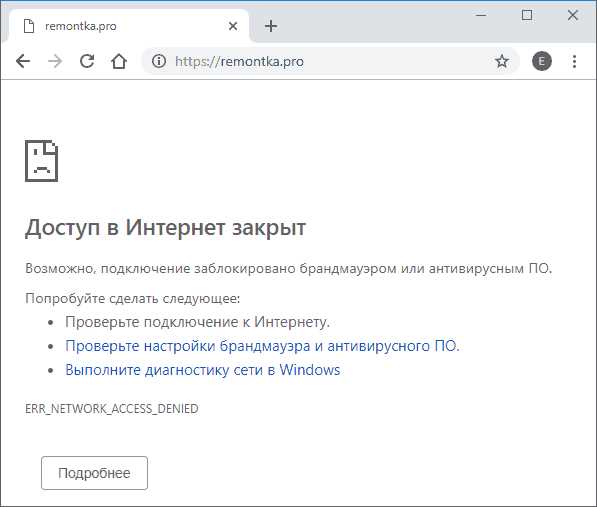
Task: Open the home page button
Action: click(119, 61)
